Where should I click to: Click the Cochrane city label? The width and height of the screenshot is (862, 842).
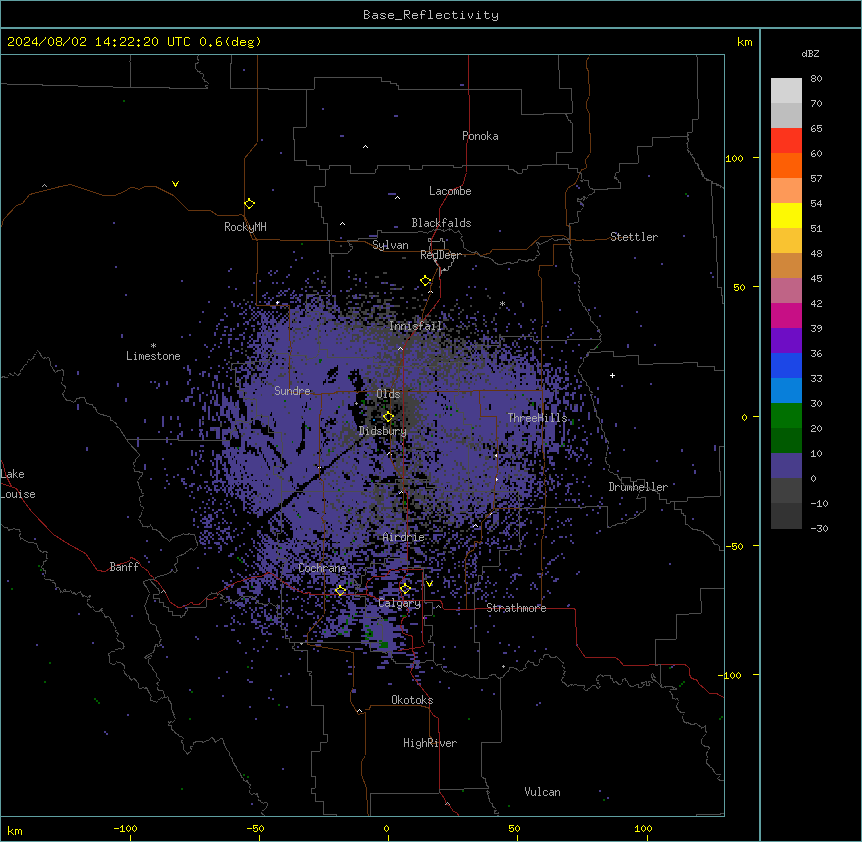point(323,568)
